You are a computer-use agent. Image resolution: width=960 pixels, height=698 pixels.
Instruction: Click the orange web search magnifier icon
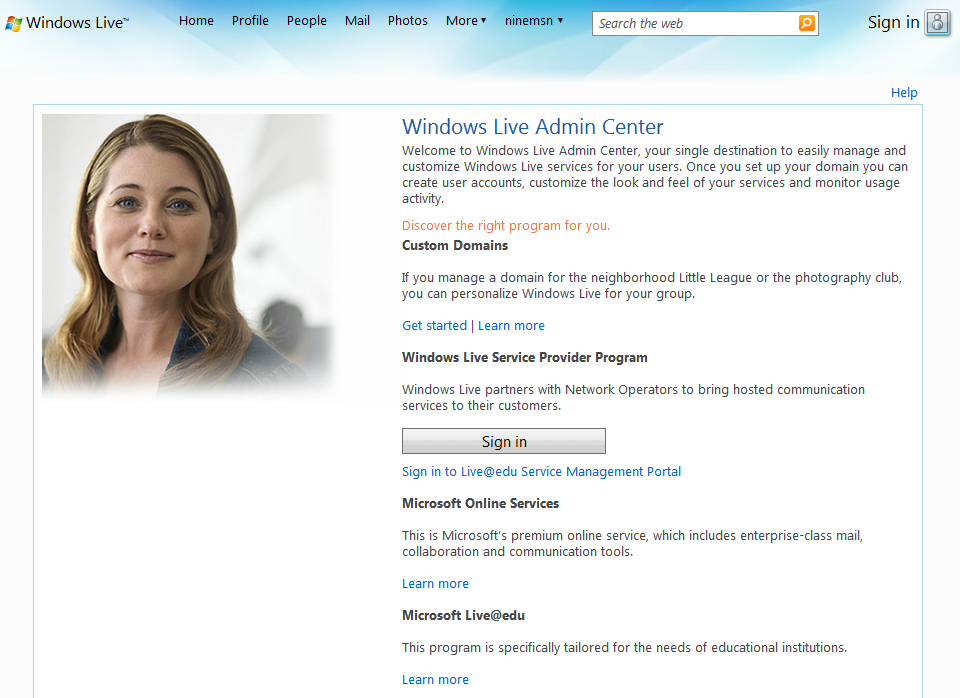pyautogui.click(x=806, y=23)
